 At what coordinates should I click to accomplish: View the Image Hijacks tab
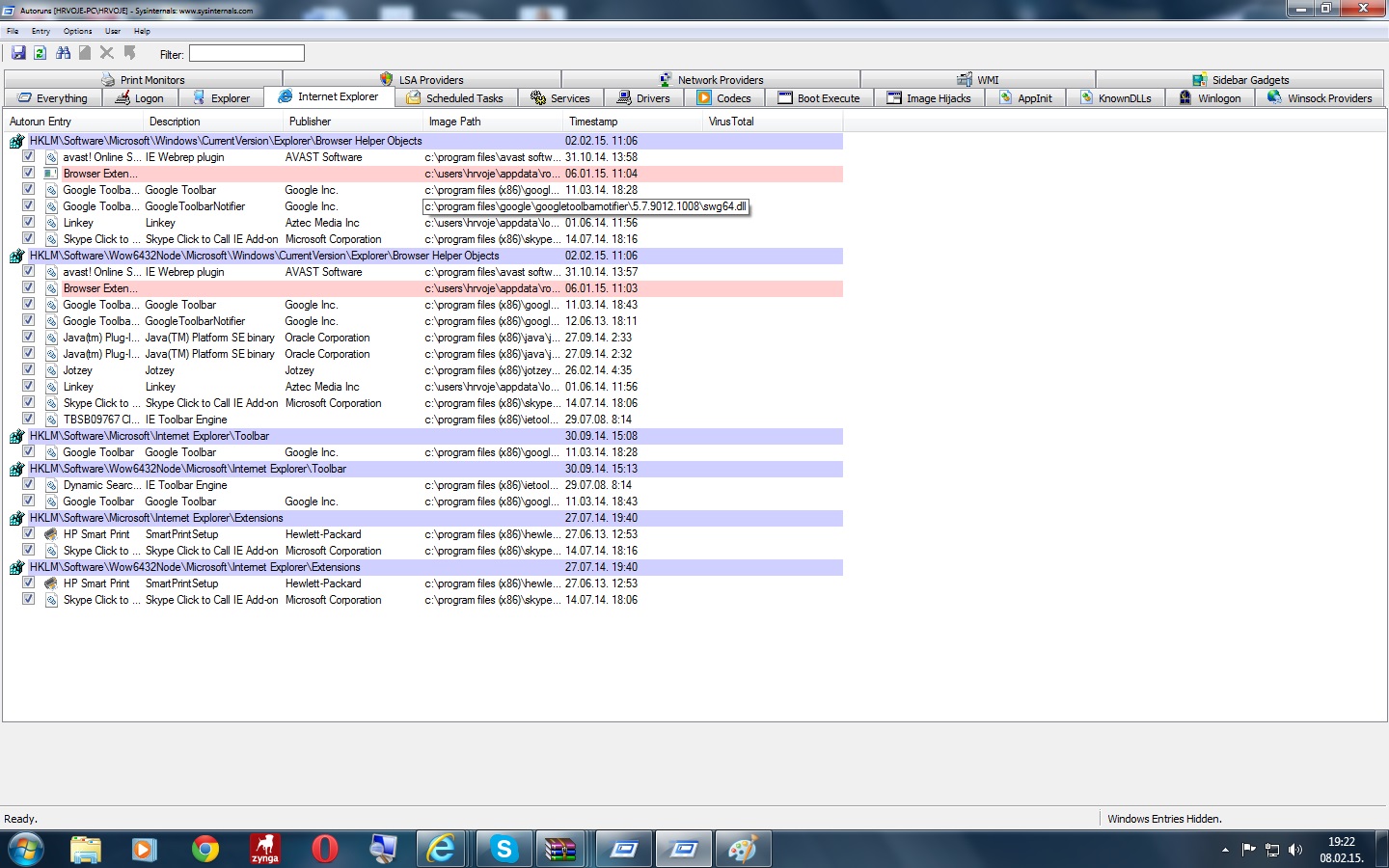[930, 98]
